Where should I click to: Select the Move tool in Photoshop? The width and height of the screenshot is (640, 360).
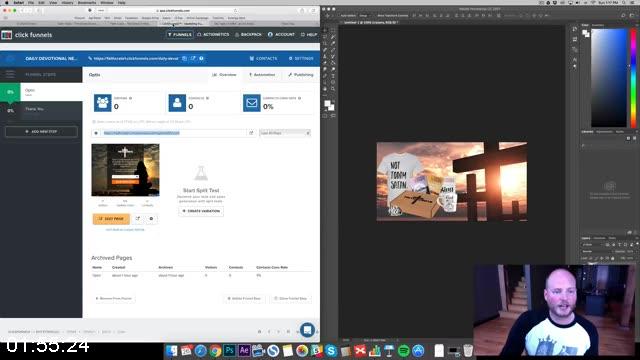coord(325,30)
